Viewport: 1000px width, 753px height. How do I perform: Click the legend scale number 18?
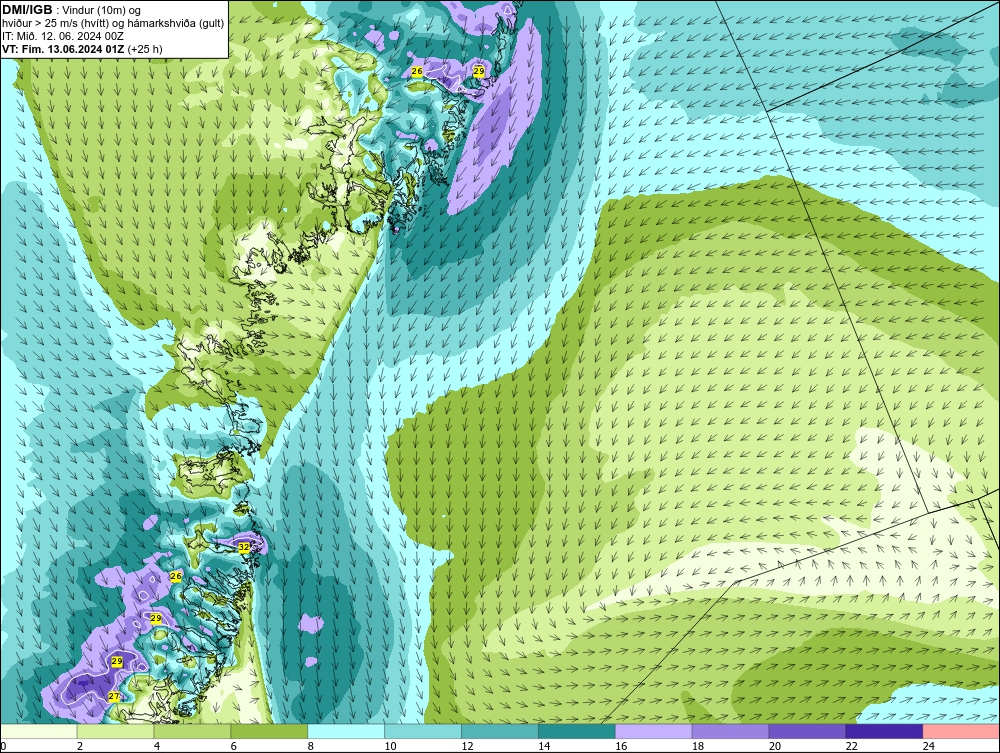tap(698, 746)
